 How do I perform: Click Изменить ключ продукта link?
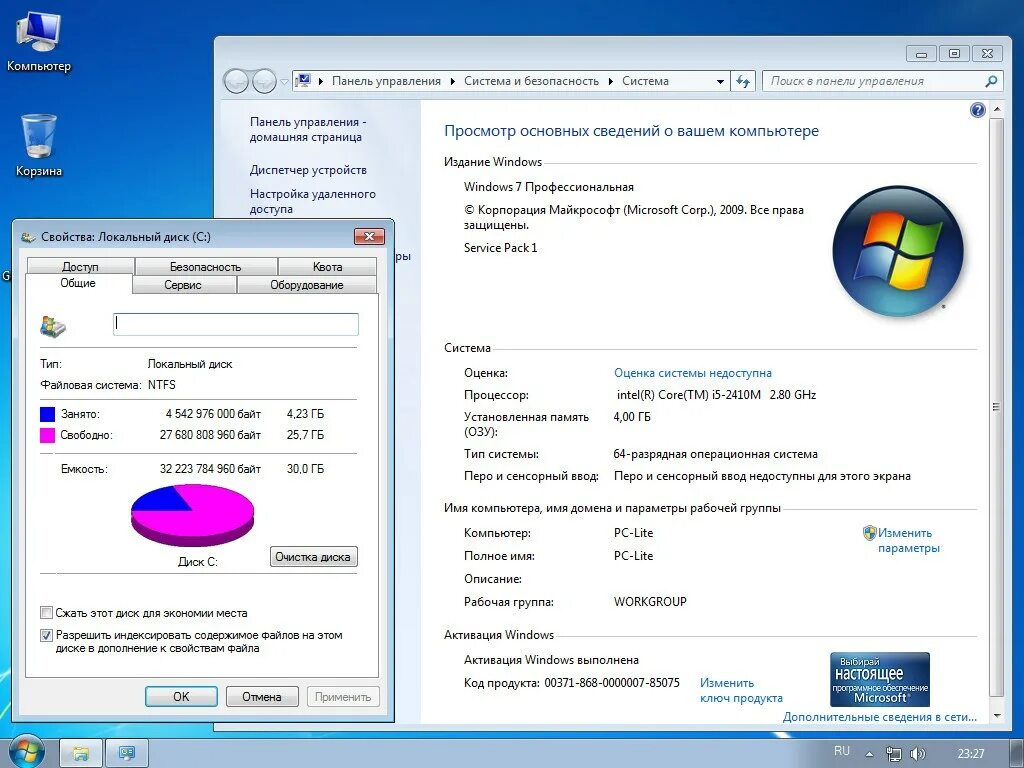741,690
